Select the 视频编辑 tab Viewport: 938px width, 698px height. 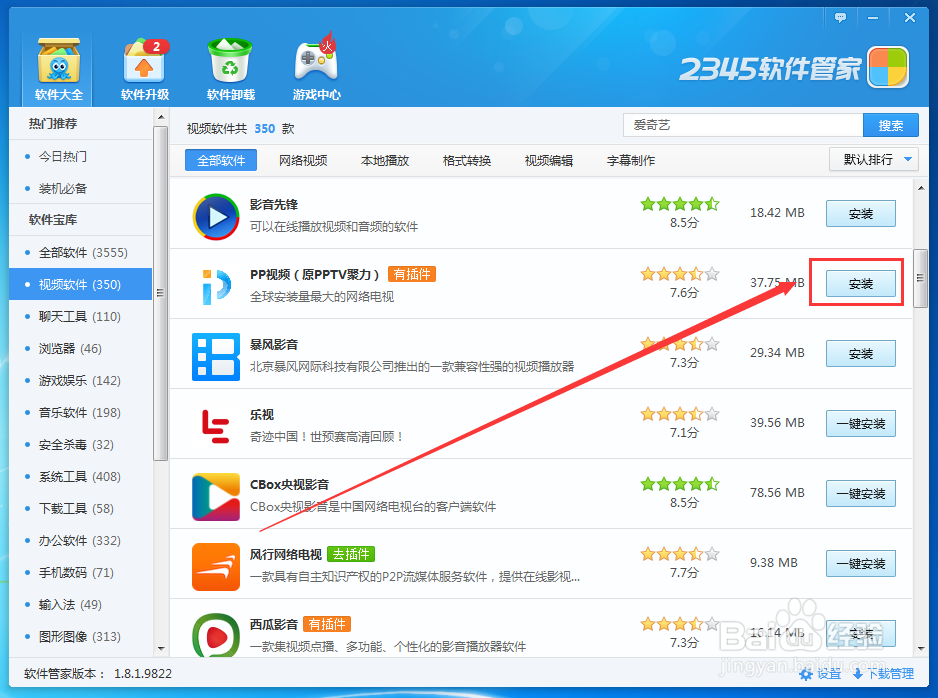[x=549, y=160]
